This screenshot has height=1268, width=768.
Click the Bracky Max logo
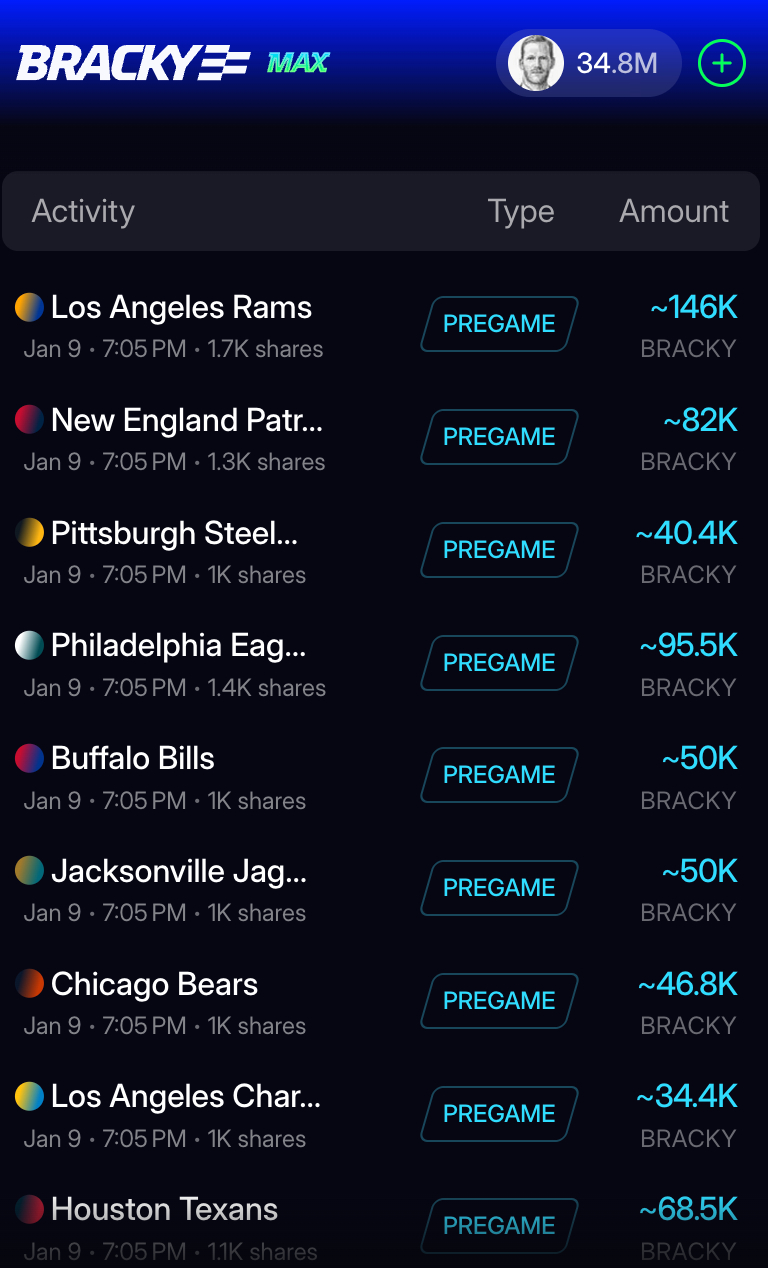(173, 64)
